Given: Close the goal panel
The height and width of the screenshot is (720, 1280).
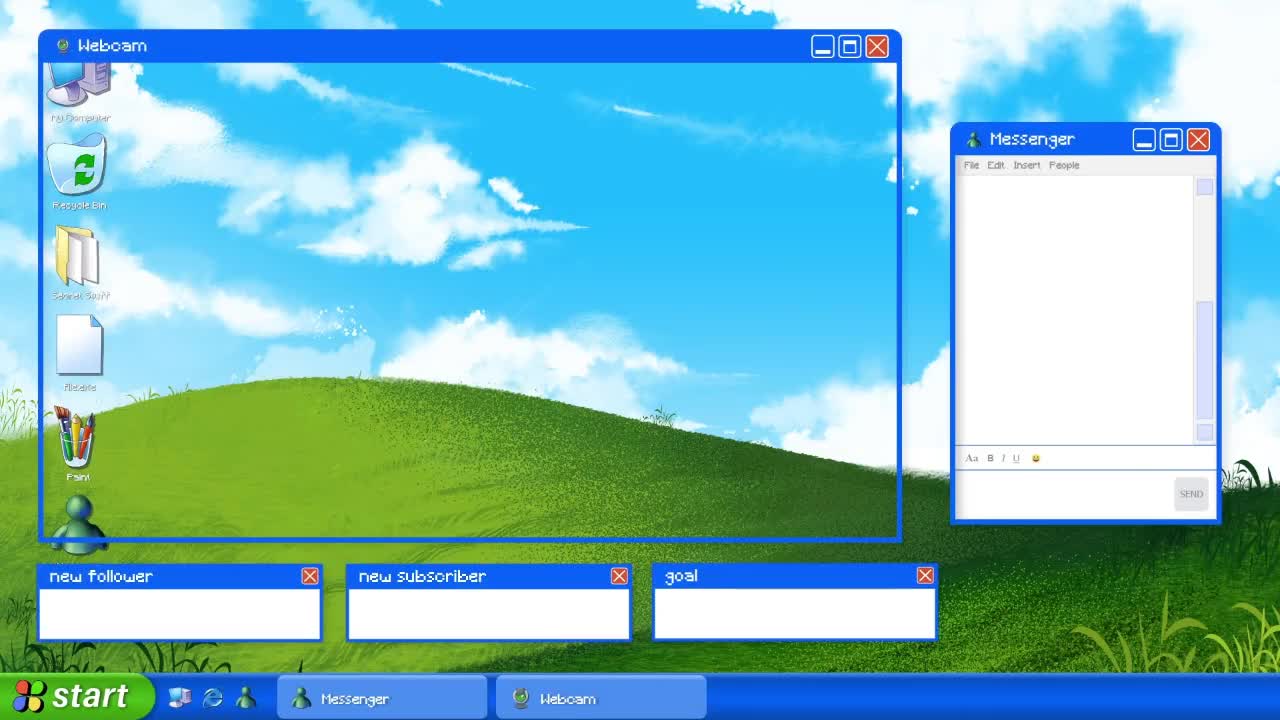Looking at the screenshot, I should [x=925, y=575].
